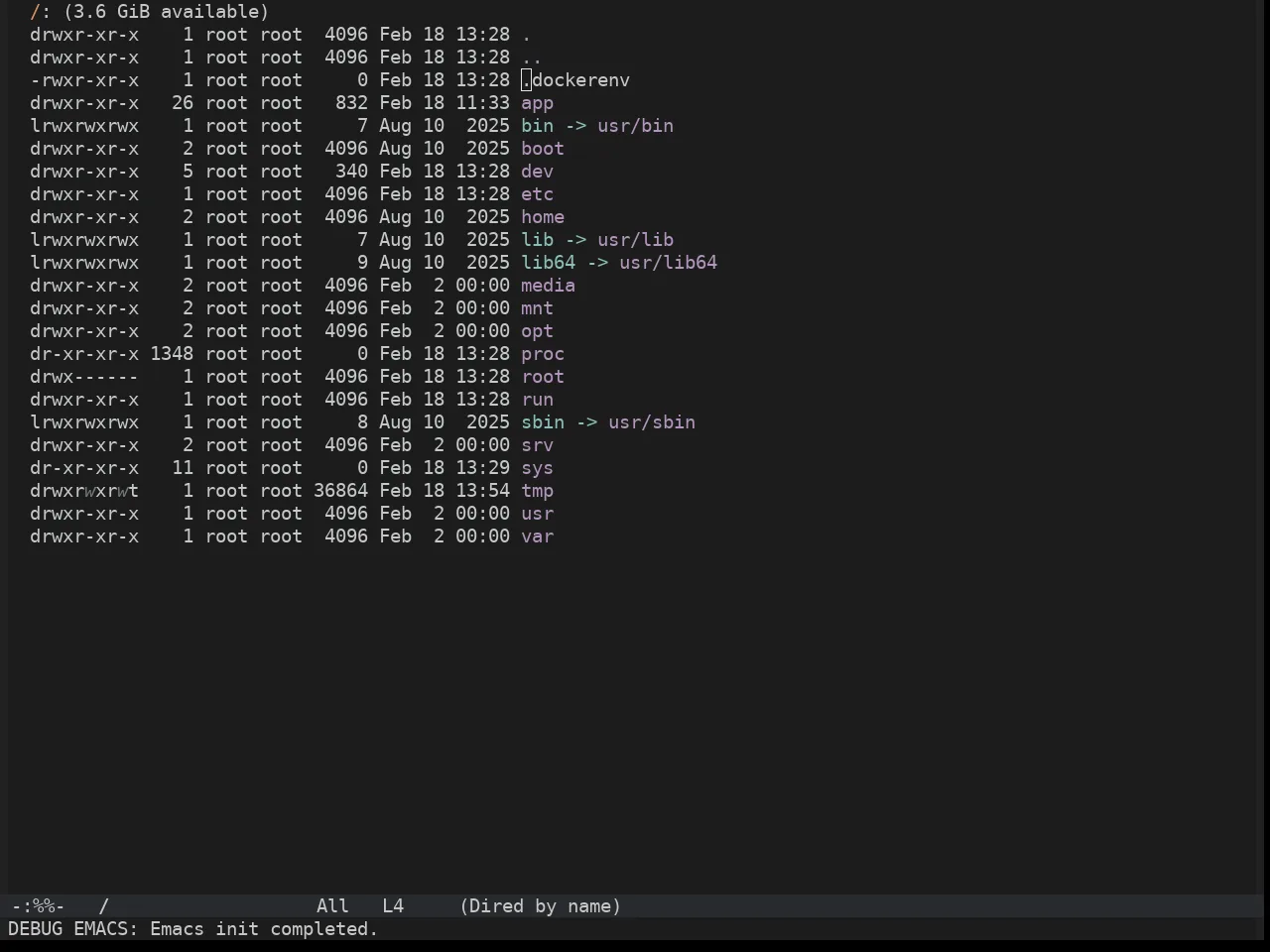Open the media directory
This screenshot has height=952, width=1270.
click(x=548, y=286)
